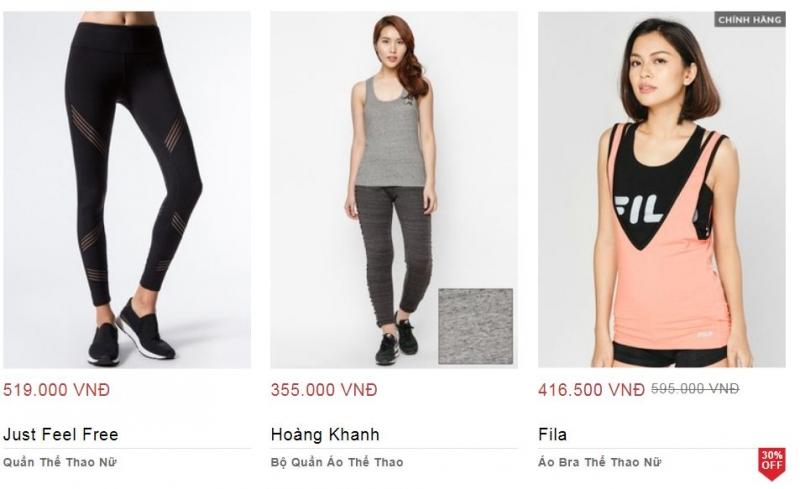Click the crossed-out 595.000 VNĐ price
Viewport: 800px width, 489px height.
[695, 389]
